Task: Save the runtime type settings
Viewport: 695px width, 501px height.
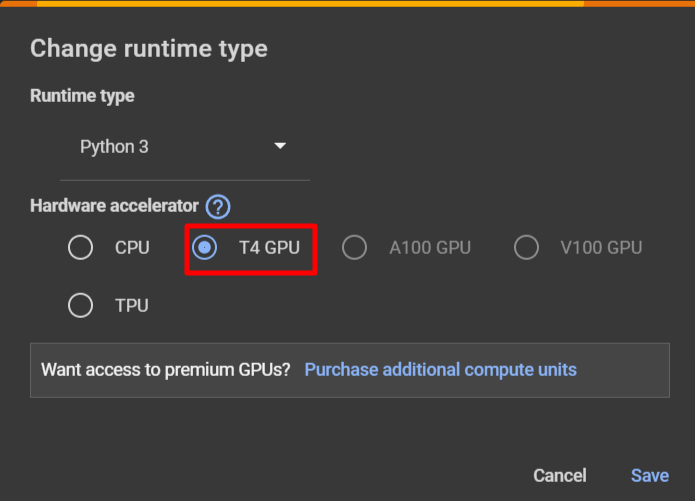Action: (x=650, y=476)
